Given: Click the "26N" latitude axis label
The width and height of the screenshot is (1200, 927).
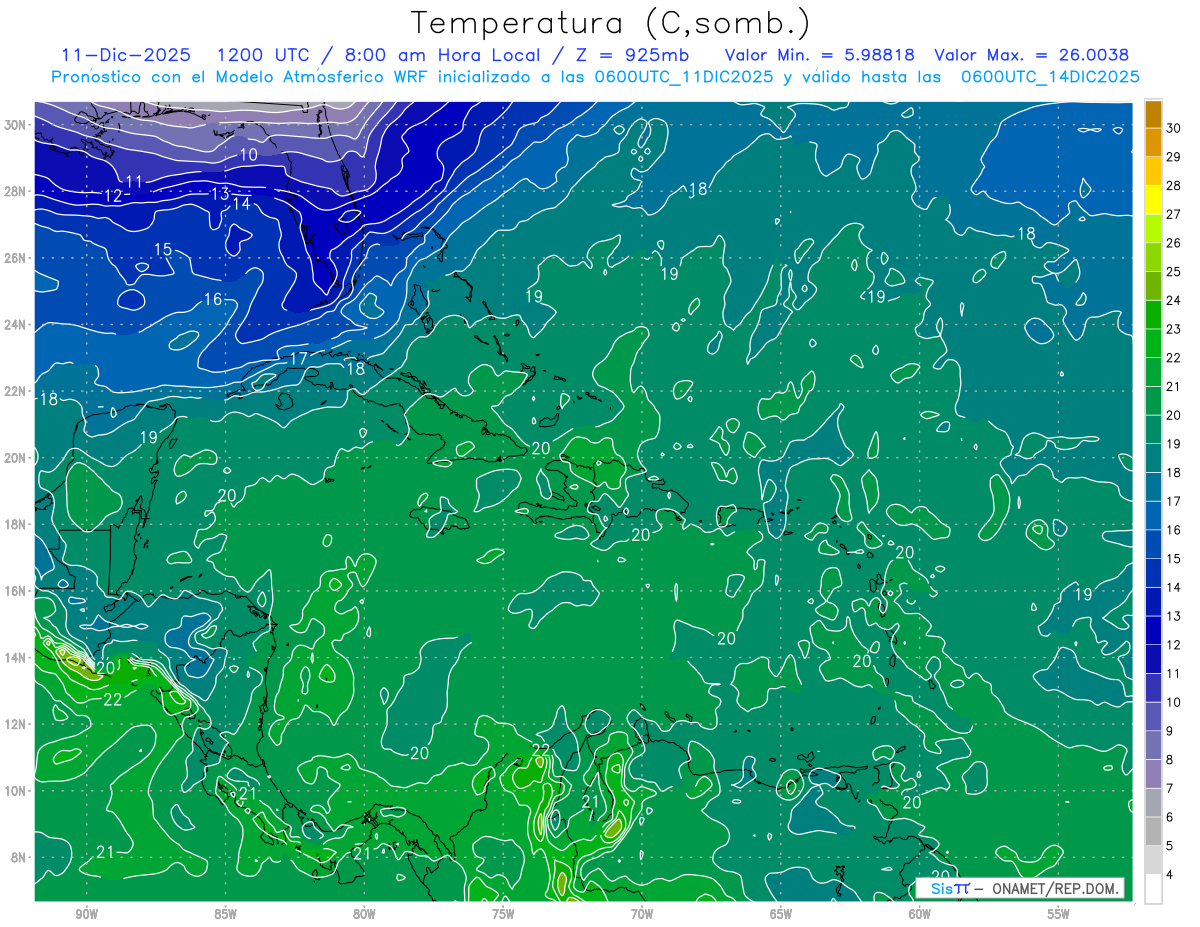Looking at the screenshot, I should pos(16,258).
